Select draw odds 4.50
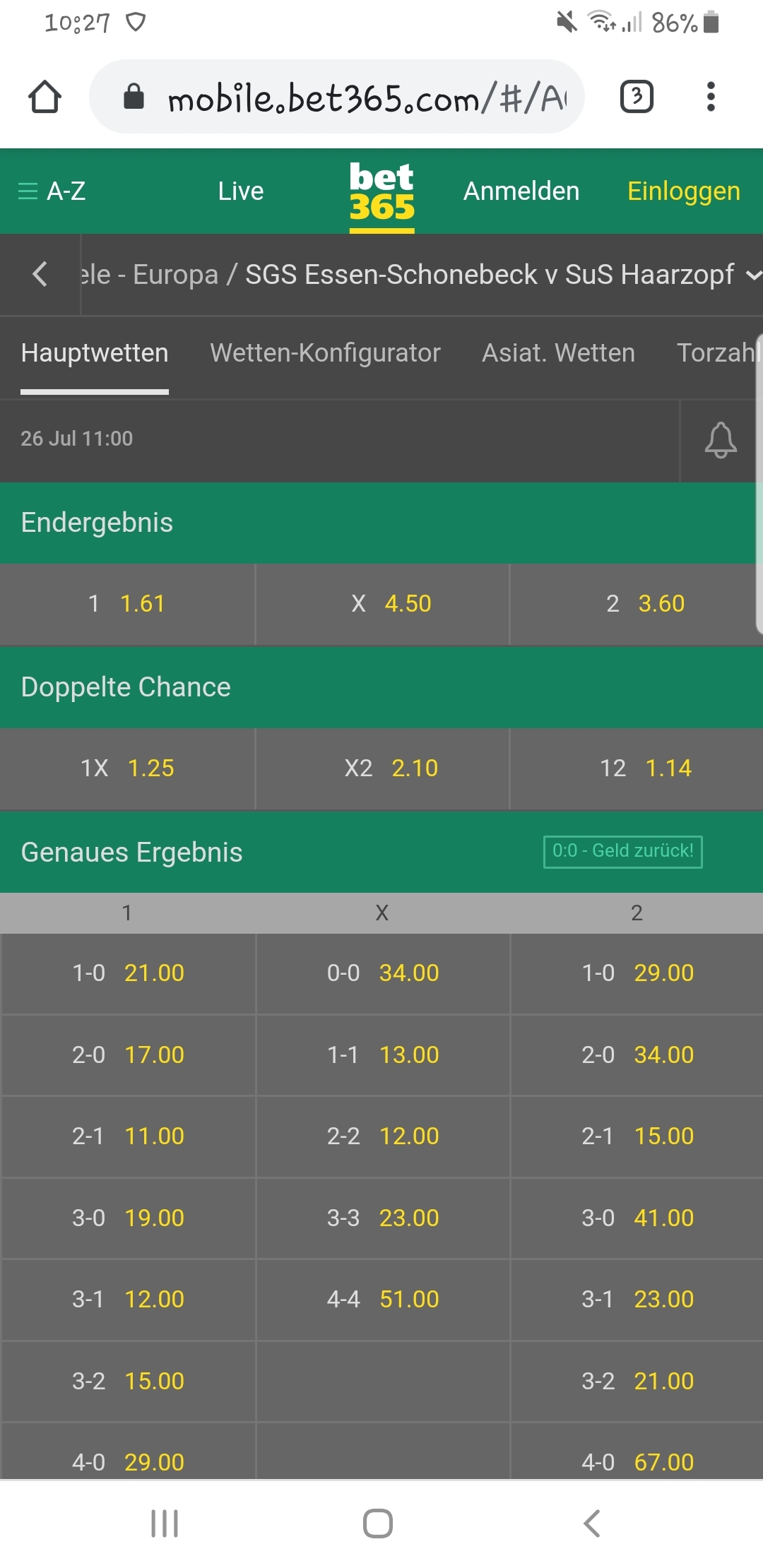 pos(382,604)
